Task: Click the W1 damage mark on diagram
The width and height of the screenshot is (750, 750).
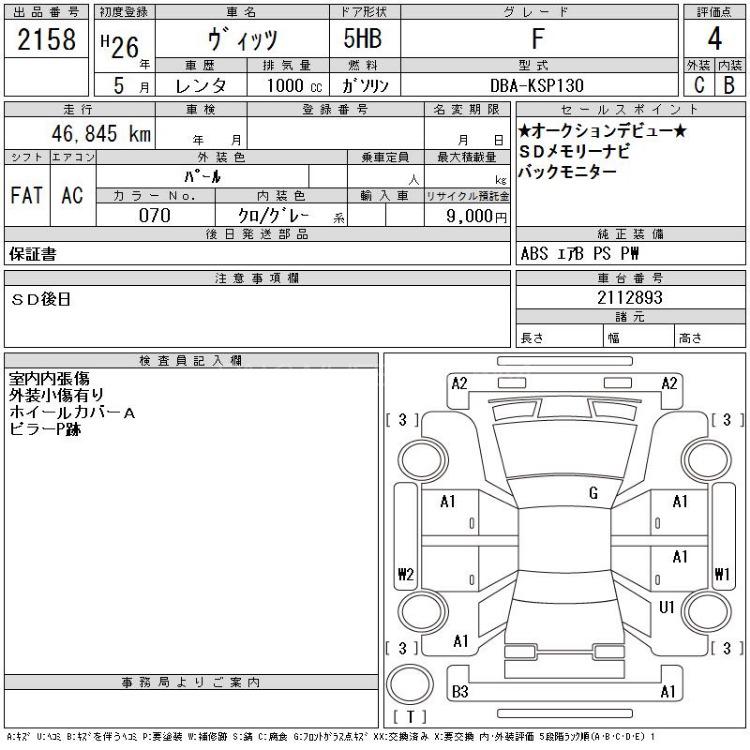Action: tap(721, 574)
